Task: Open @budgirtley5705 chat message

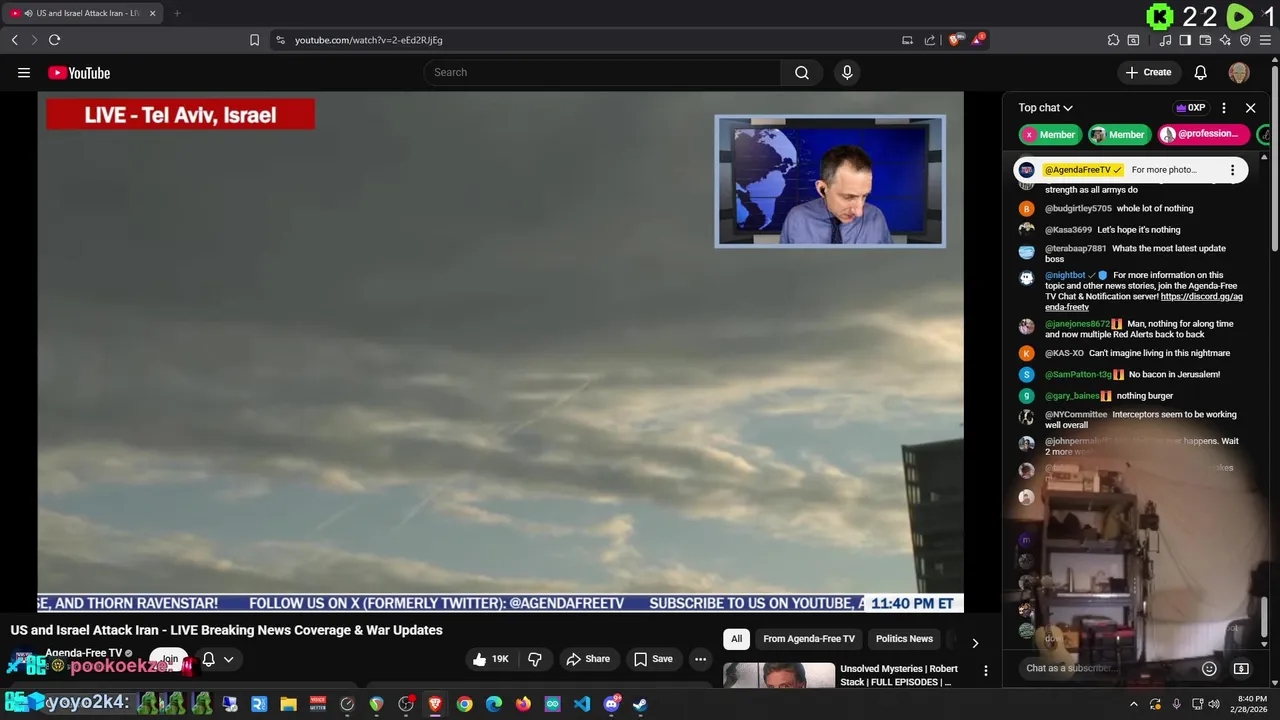Action: click(1119, 209)
